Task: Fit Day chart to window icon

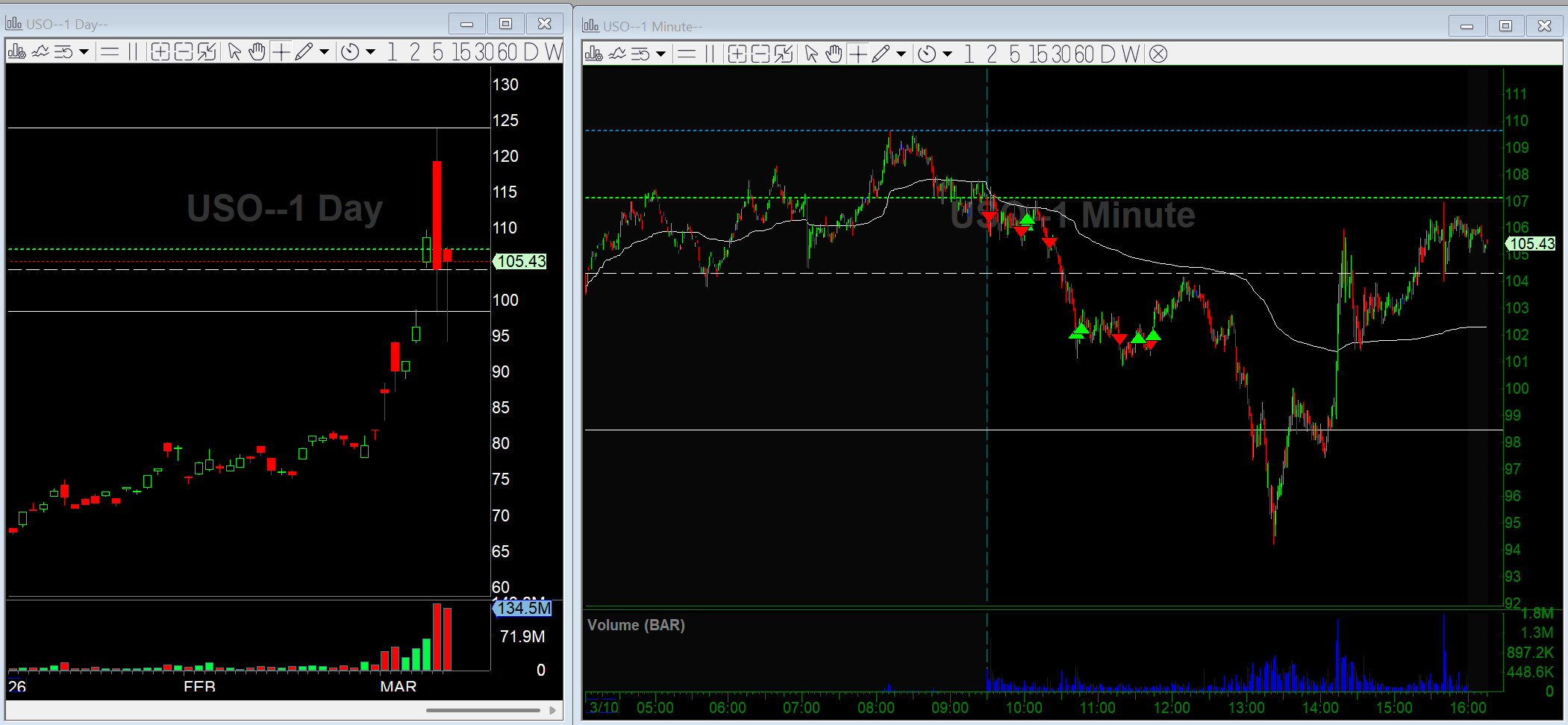Action: (x=207, y=51)
